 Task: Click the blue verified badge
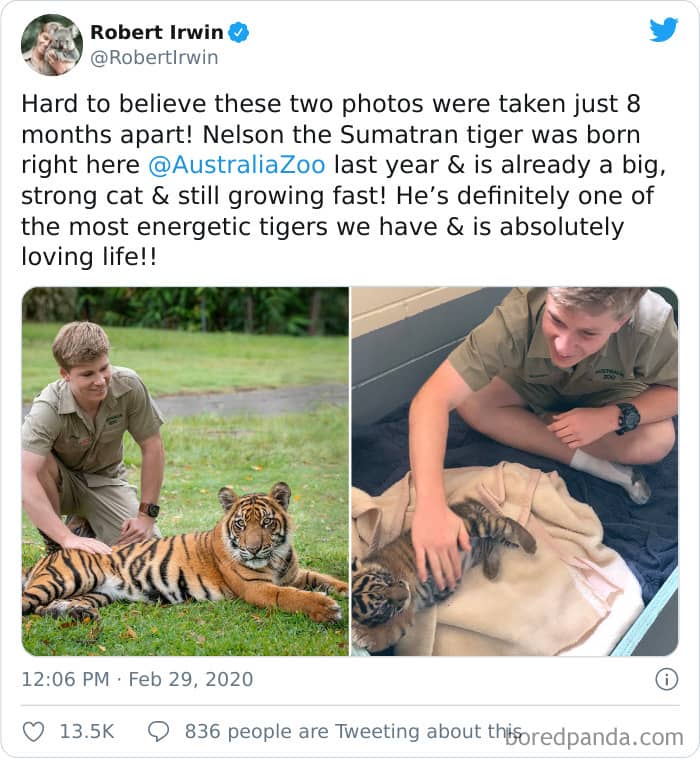coord(238,33)
